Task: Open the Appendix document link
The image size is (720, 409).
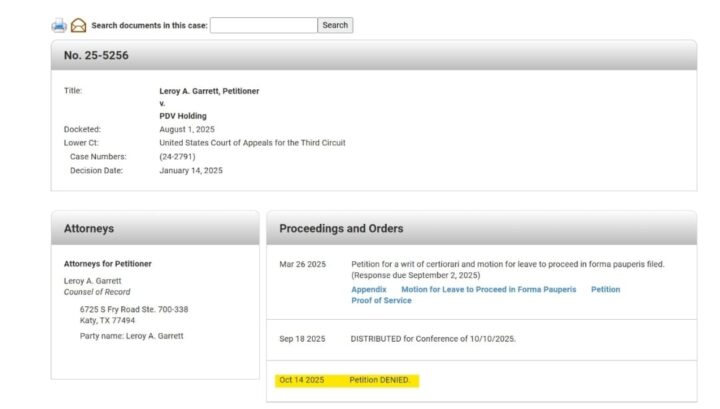Action: [368, 289]
